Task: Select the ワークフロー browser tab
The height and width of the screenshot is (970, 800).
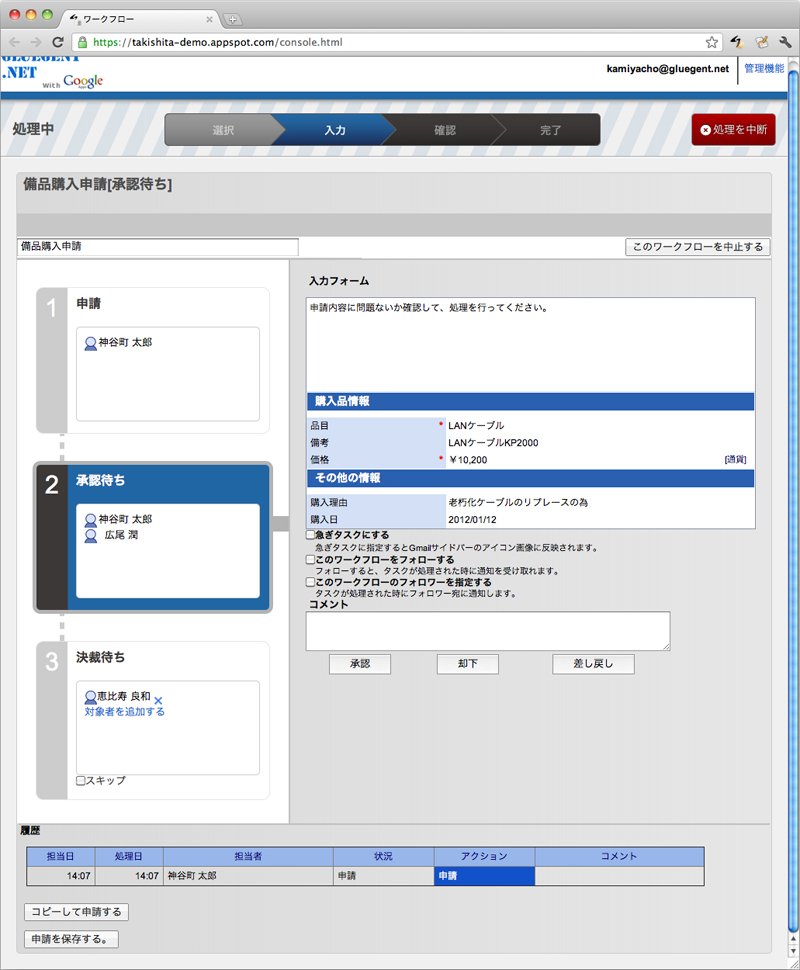Action: coord(139,19)
